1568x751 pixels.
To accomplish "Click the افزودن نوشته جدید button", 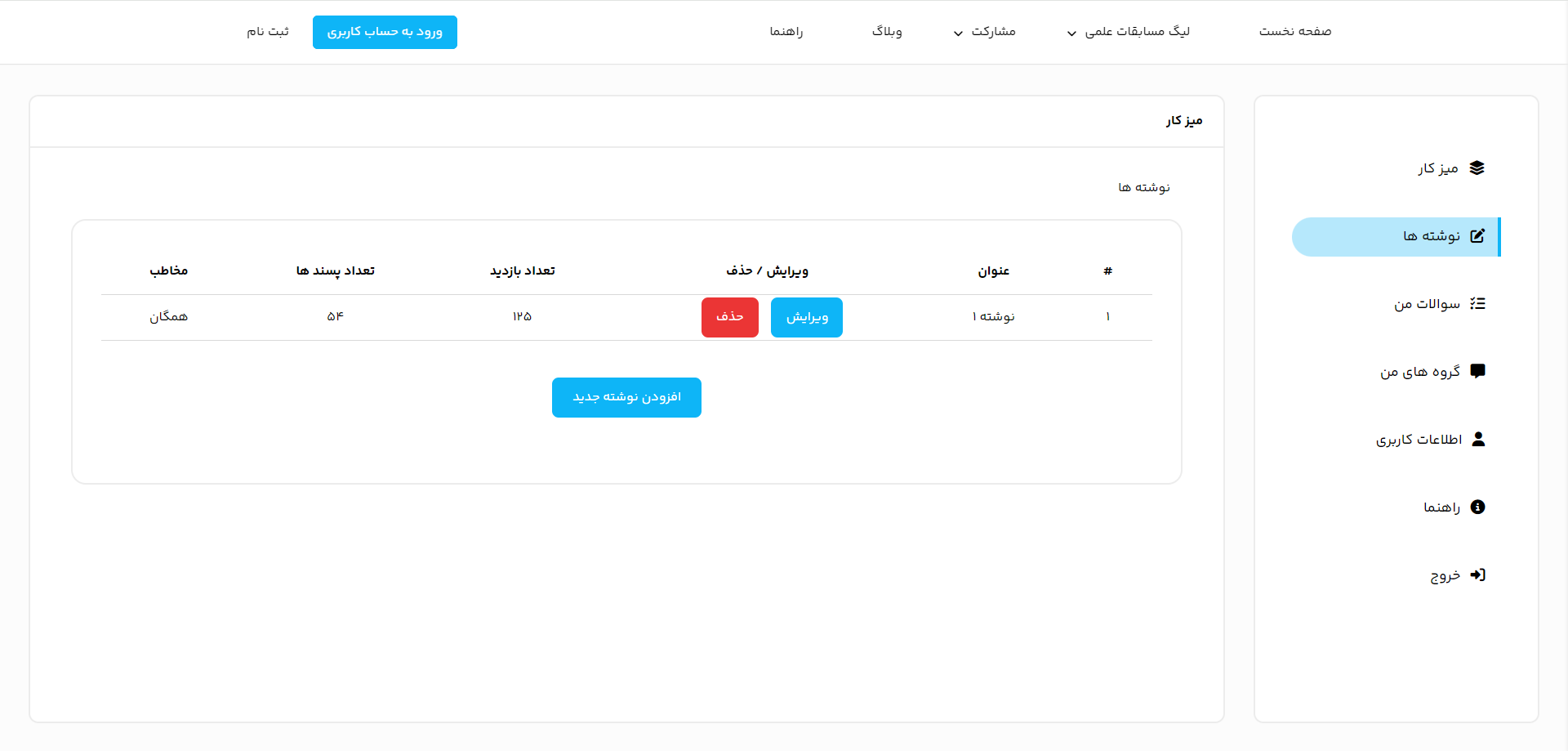I will 626,397.
